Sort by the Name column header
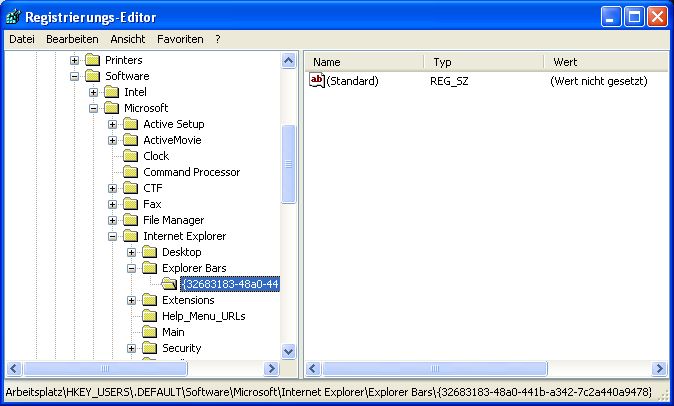The width and height of the screenshot is (674, 406). coord(365,62)
